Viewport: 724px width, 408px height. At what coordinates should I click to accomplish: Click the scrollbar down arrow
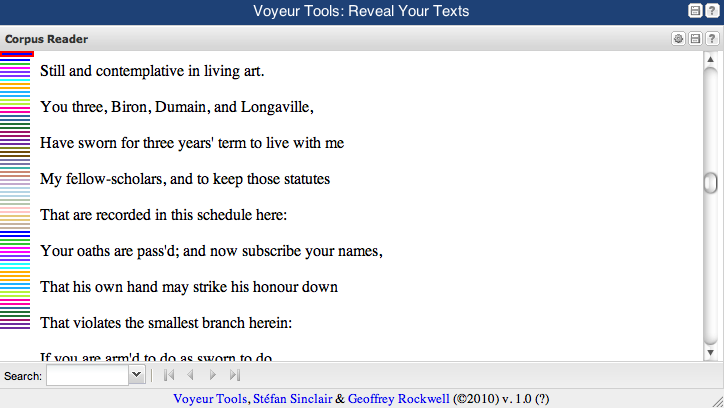pyautogui.click(x=711, y=353)
